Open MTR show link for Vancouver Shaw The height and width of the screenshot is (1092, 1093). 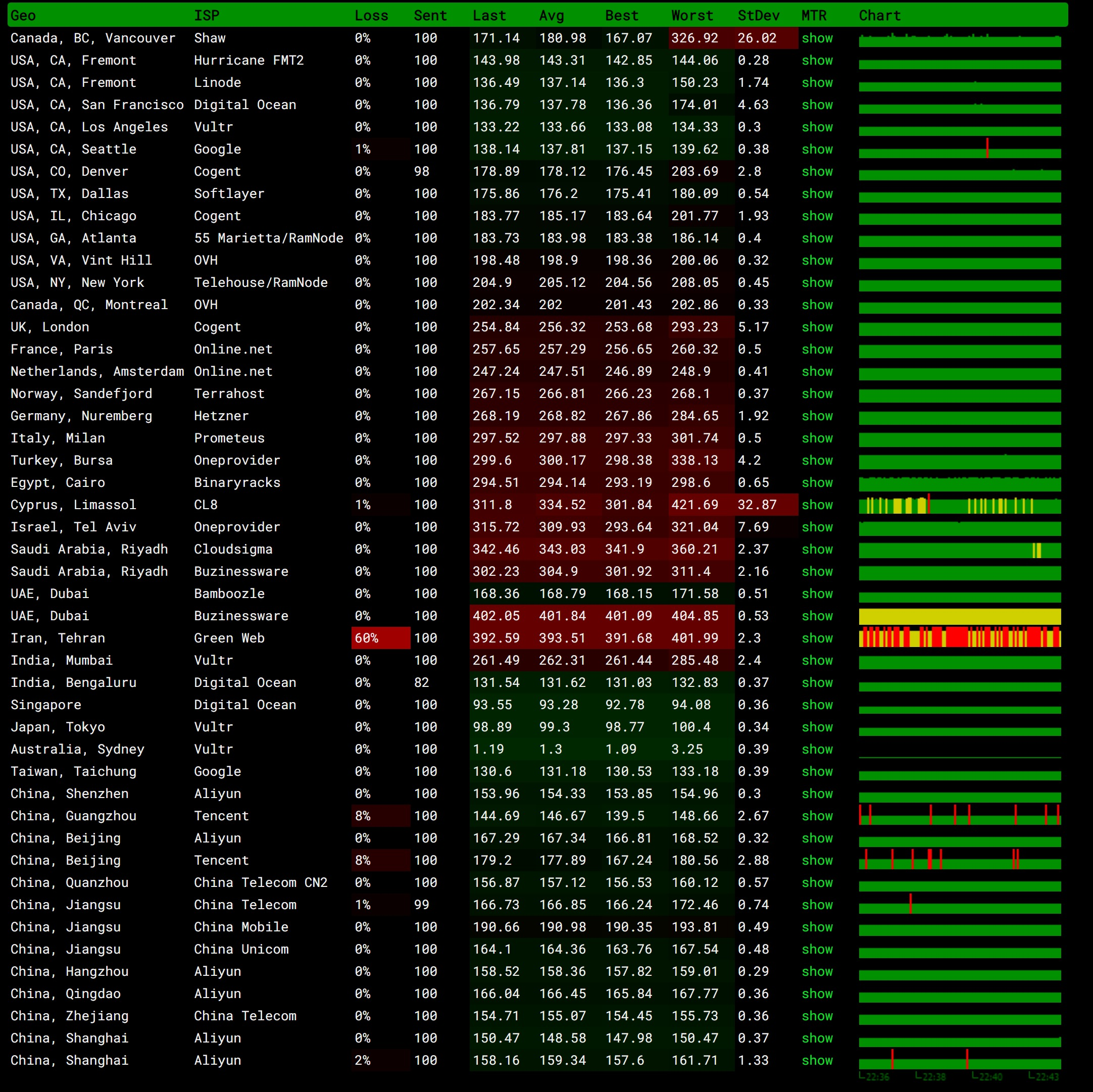click(x=817, y=38)
